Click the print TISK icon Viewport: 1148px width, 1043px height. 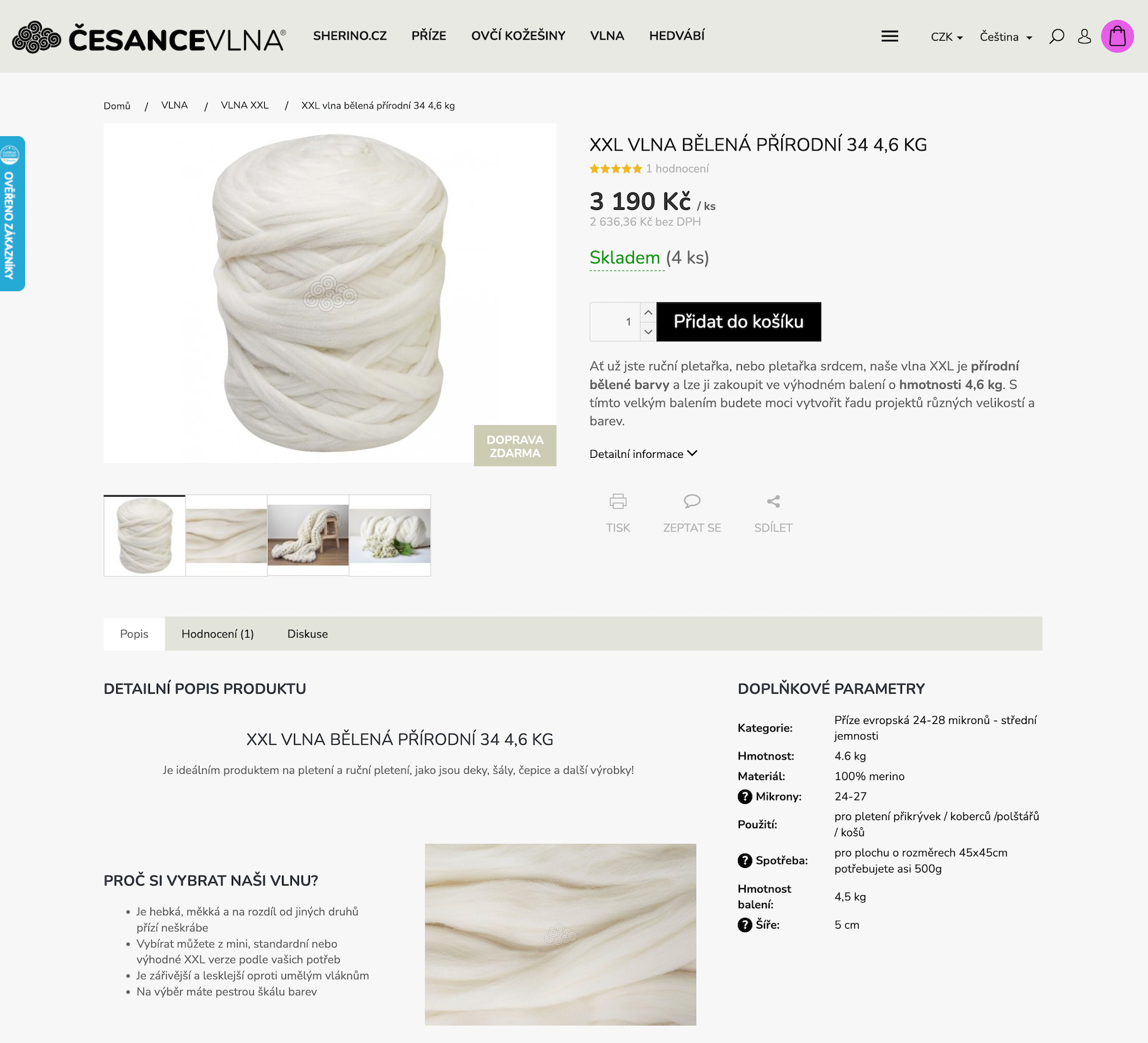click(618, 501)
